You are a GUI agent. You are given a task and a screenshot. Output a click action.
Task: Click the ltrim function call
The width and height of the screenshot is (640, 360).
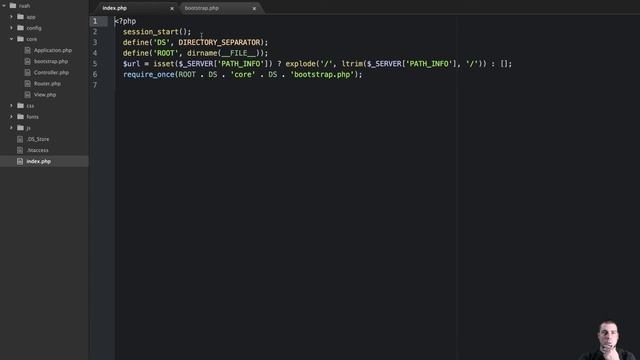(352, 64)
